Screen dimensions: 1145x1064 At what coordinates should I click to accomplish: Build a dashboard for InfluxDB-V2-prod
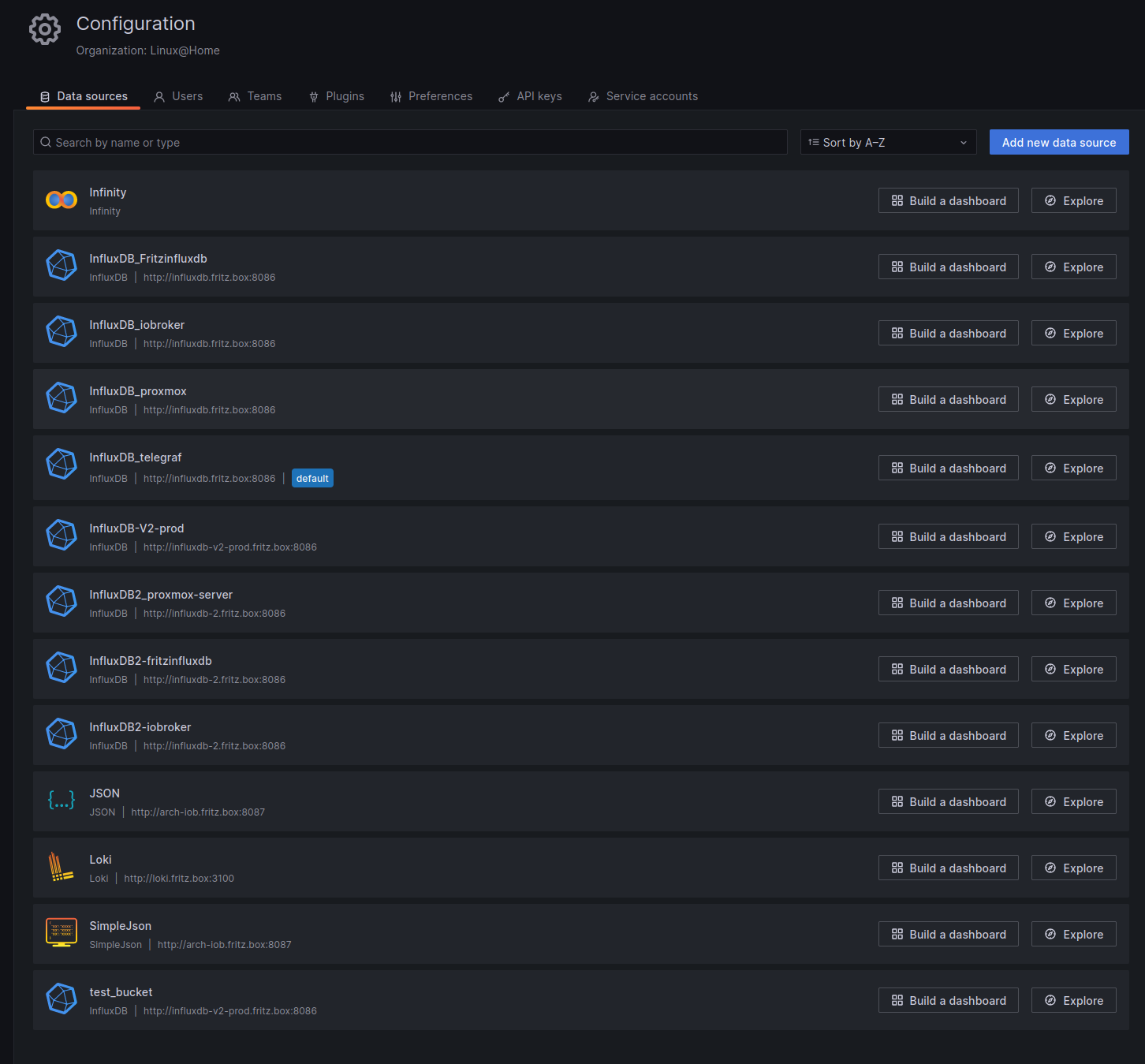click(949, 536)
